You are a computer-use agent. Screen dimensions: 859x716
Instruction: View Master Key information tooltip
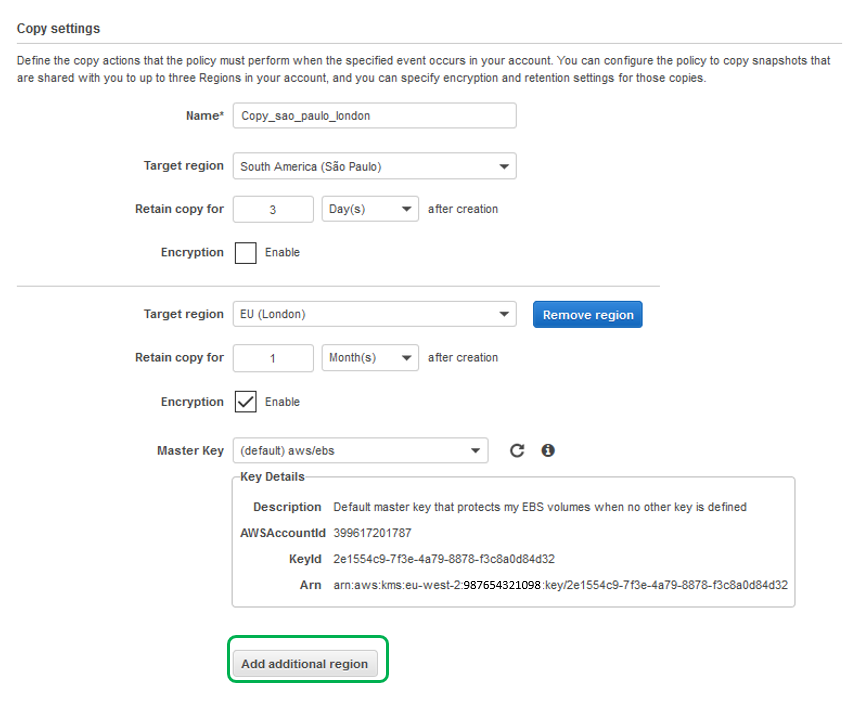[547, 450]
